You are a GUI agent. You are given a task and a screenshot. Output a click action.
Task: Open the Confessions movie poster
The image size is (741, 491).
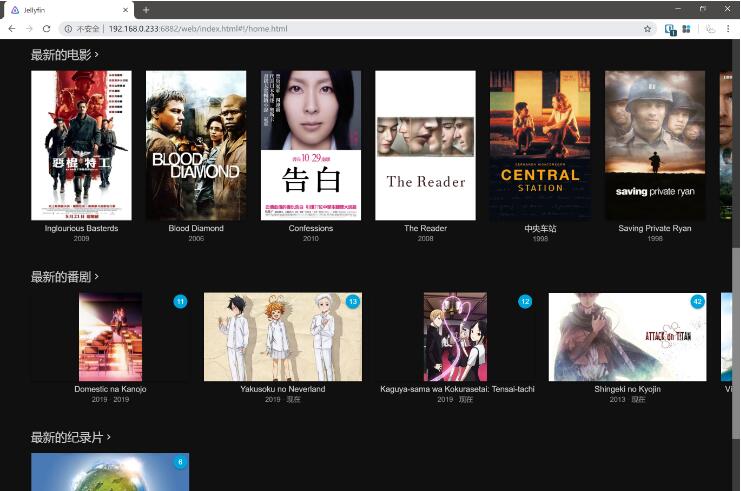click(311, 146)
